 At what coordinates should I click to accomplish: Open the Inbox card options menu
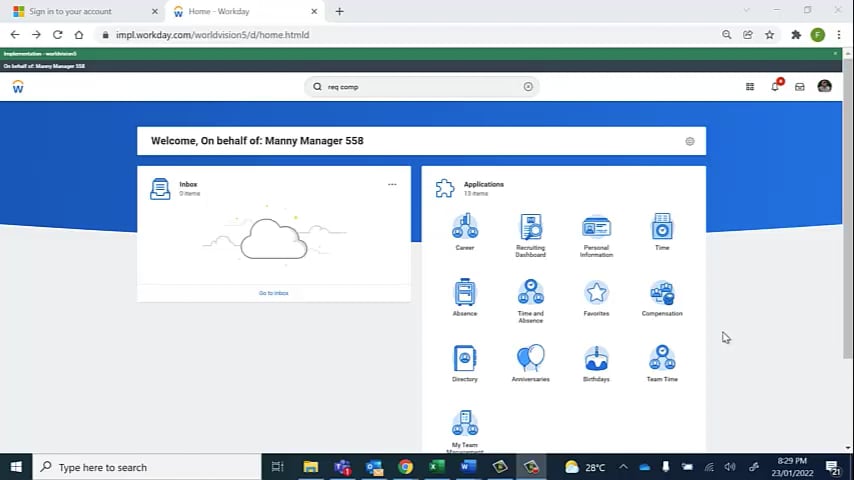(x=392, y=184)
